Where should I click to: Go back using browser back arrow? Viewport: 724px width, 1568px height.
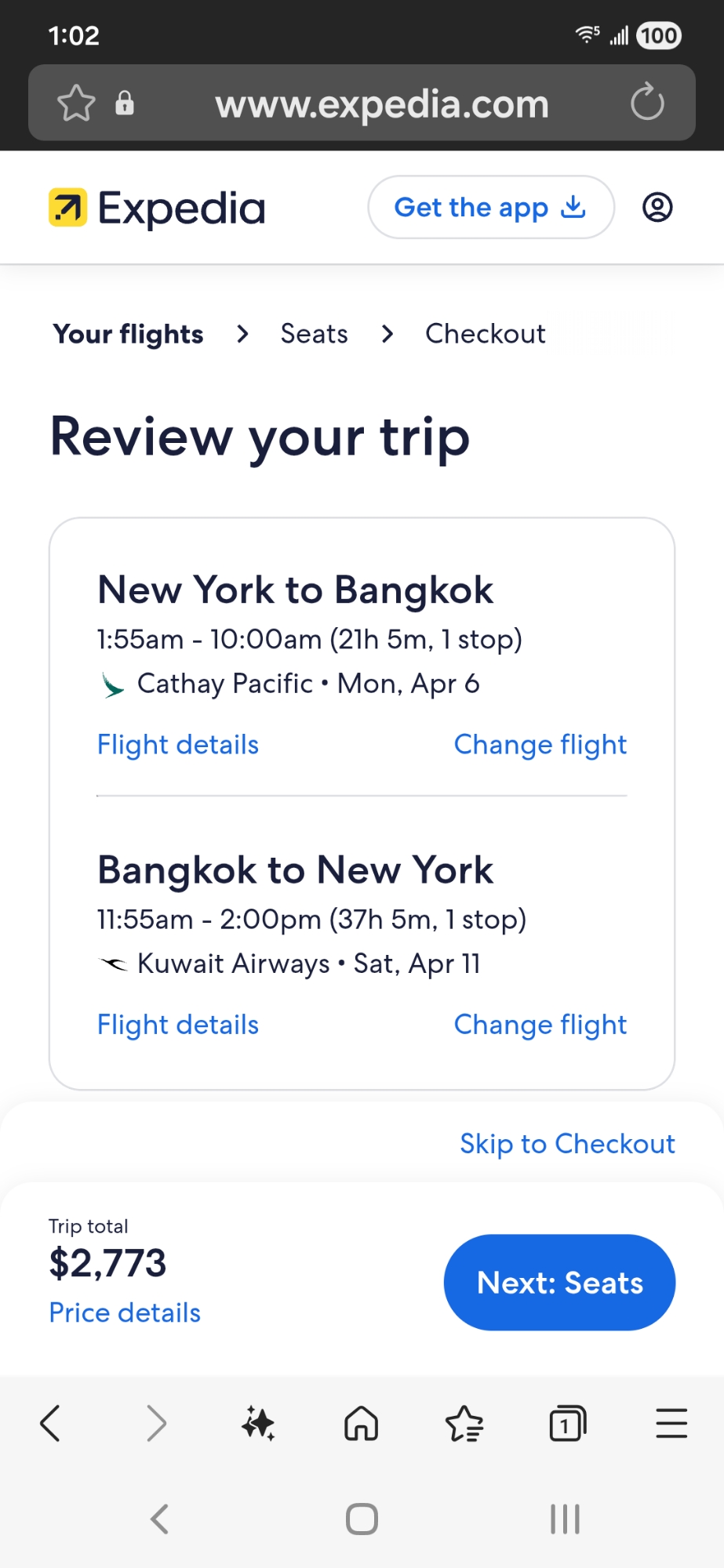tap(50, 1423)
